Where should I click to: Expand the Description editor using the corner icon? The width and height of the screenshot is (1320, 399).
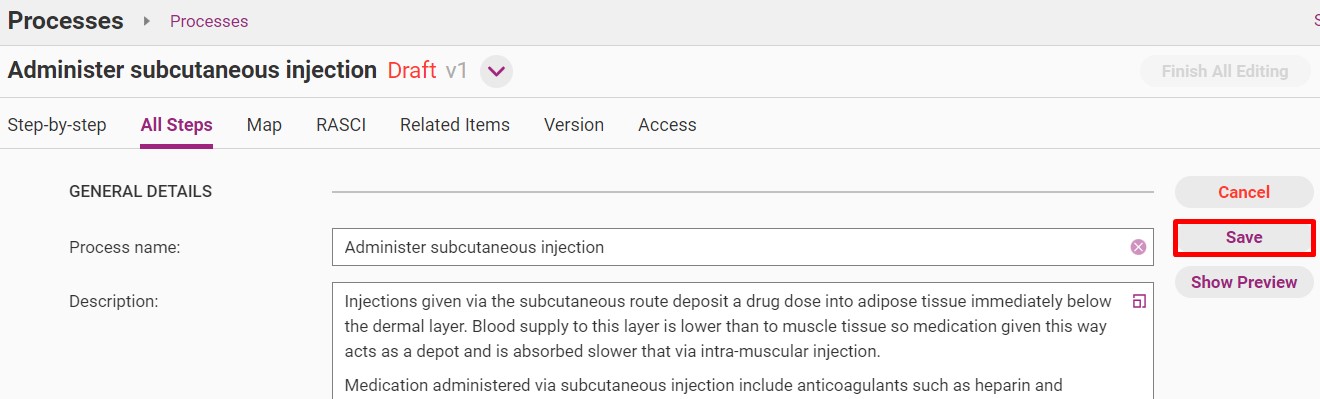1139,301
